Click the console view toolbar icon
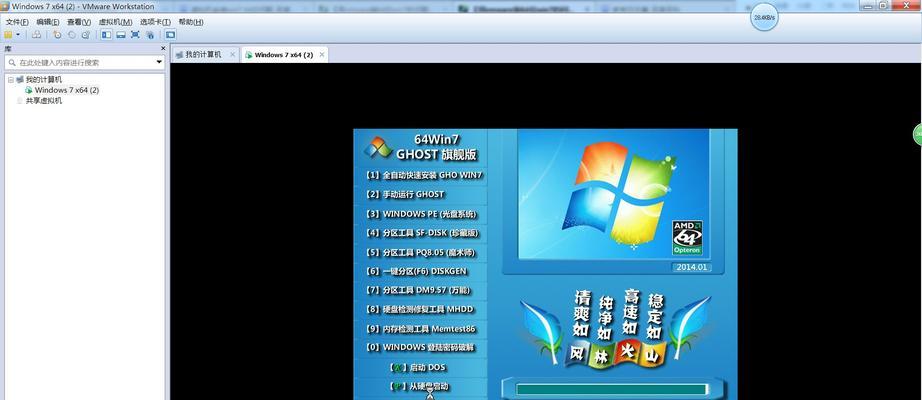 (x=170, y=35)
